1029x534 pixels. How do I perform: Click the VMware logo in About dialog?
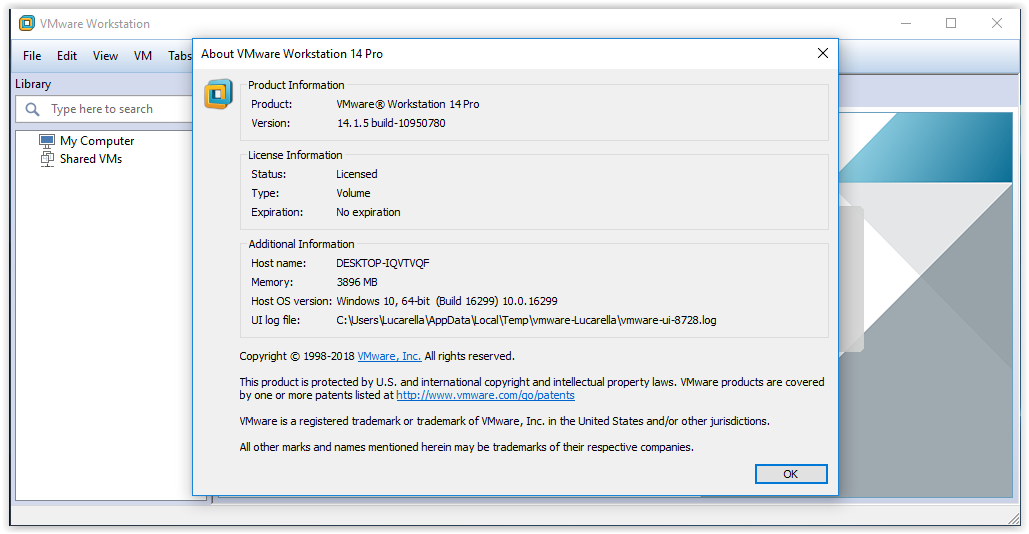(219, 94)
